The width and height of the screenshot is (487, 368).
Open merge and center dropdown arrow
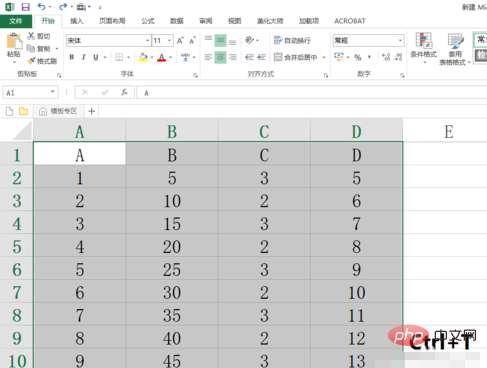click(x=324, y=57)
